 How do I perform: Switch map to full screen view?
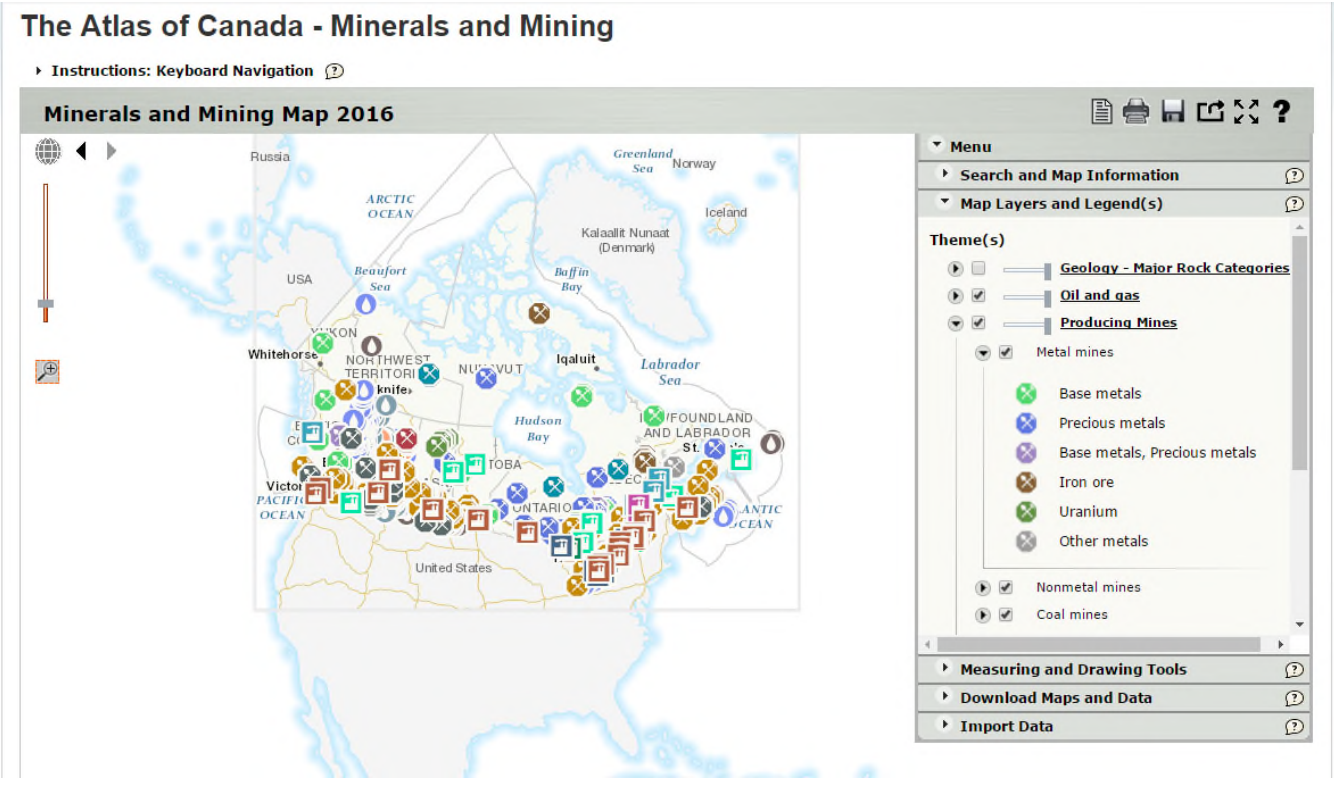coord(1246,111)
